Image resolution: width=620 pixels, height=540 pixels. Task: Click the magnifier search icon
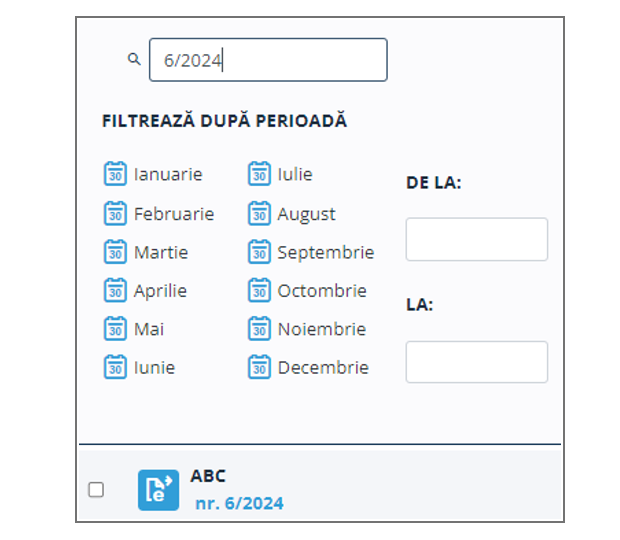click(134, 60)
